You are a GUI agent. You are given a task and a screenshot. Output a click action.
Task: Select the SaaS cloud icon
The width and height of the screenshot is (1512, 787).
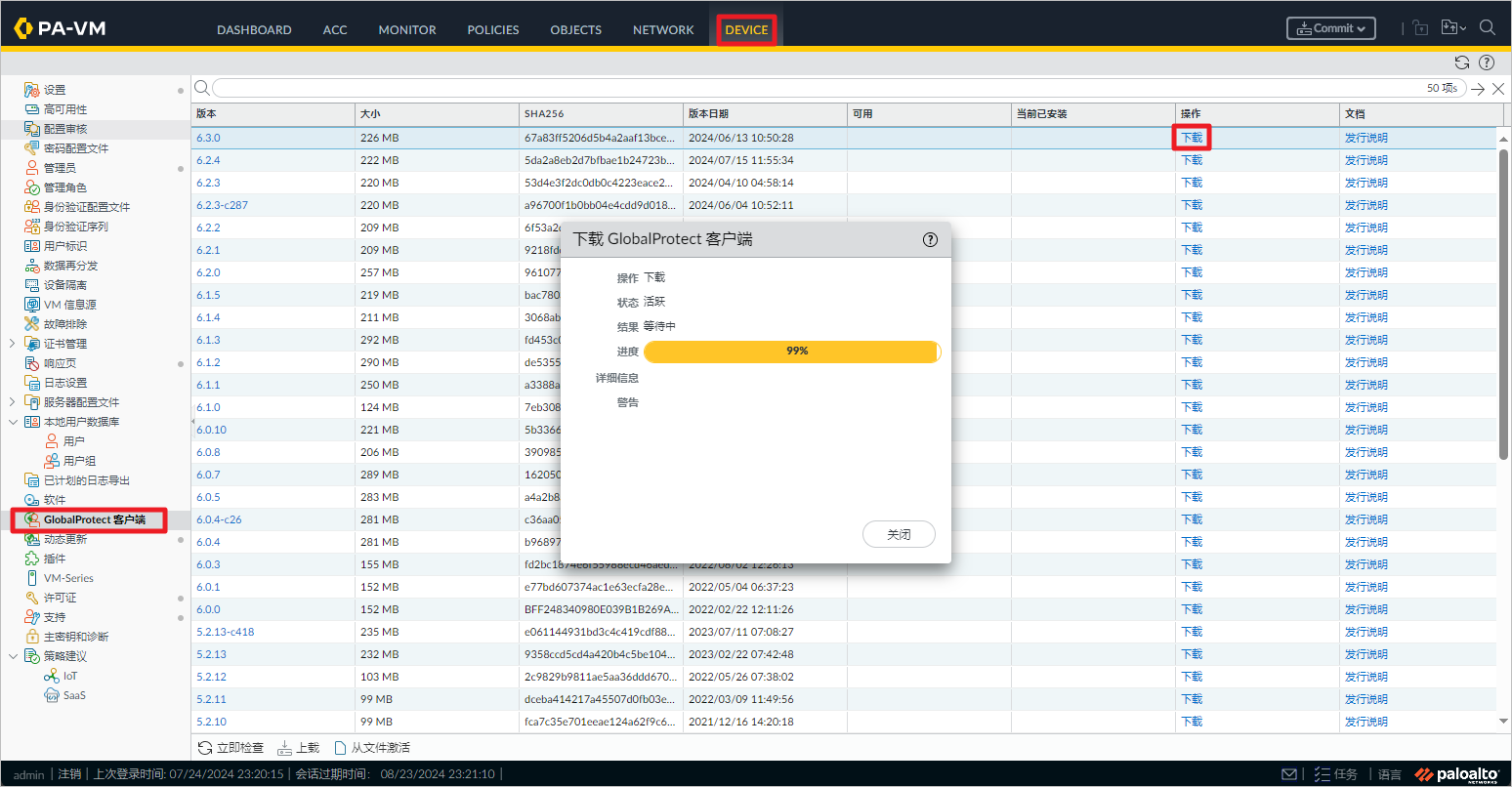pyautogui.click(x=52, y=695)
